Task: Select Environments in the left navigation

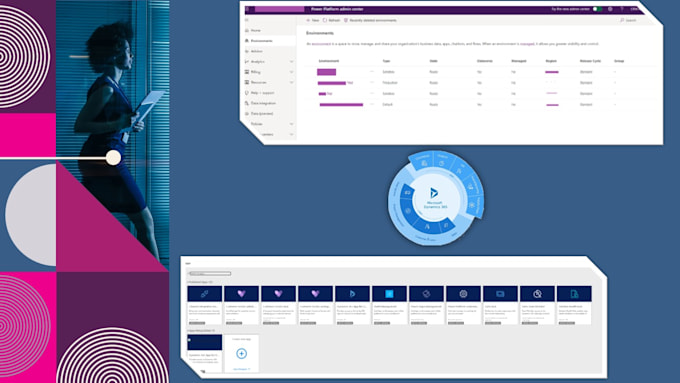Action: [x=270, y=41]
